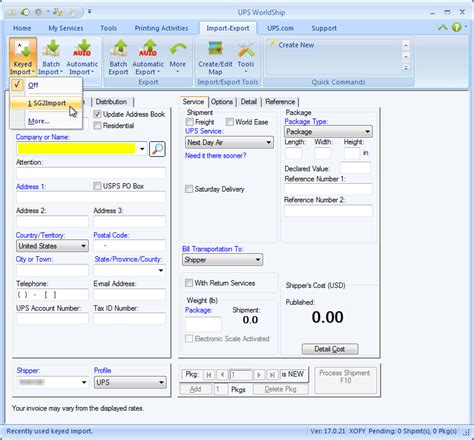
Task: Switch to the Options tab
Action: click(x=222, y=102)
